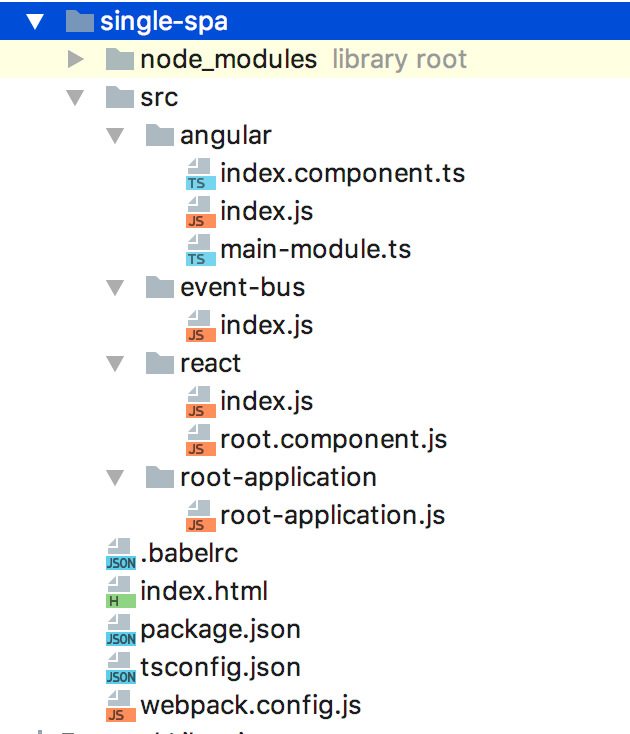Select the root-application folder name

tap(278, 478)
